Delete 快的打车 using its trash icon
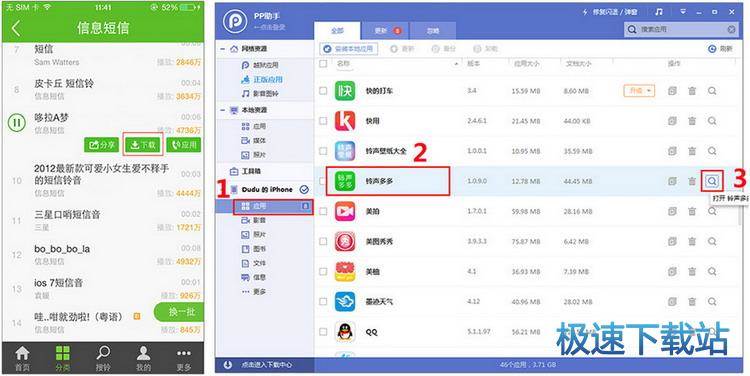The image size is (750, 376). (x=692, y=91)
